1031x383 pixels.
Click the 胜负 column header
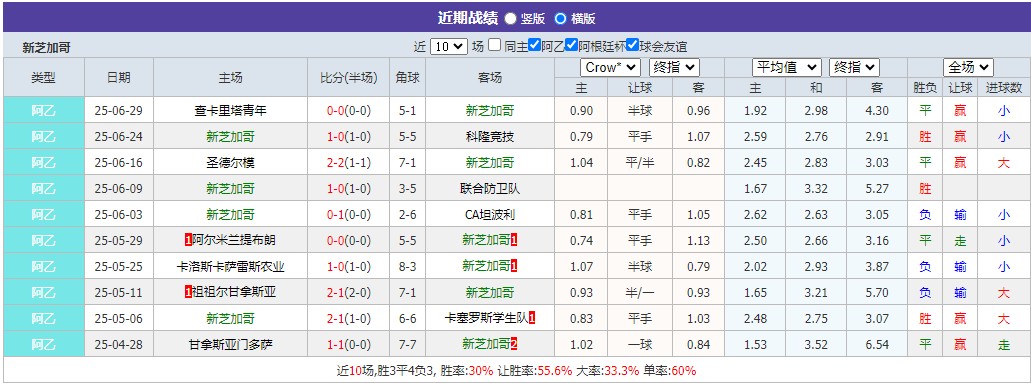[x=925, y=87]
